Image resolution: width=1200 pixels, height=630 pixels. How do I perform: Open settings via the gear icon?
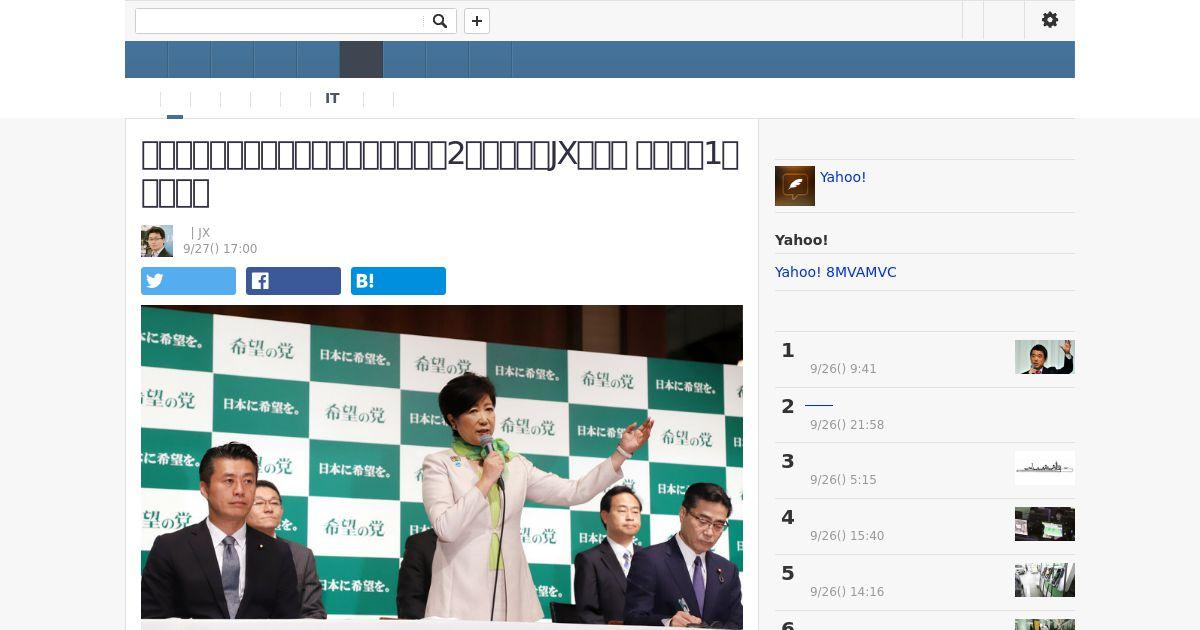click(1050, 20)
